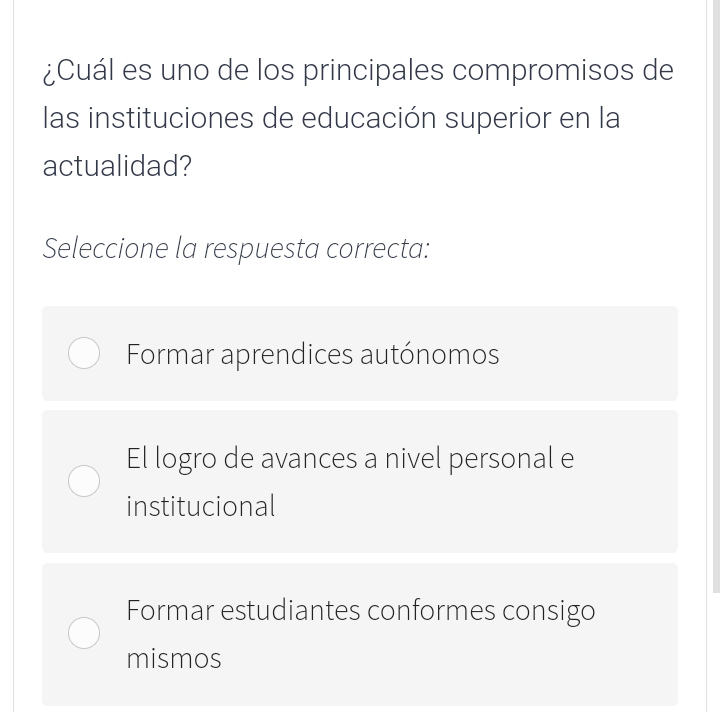
Task: Click the "Formar aprendices autónomos" answer text
Action: pos(312,355)
